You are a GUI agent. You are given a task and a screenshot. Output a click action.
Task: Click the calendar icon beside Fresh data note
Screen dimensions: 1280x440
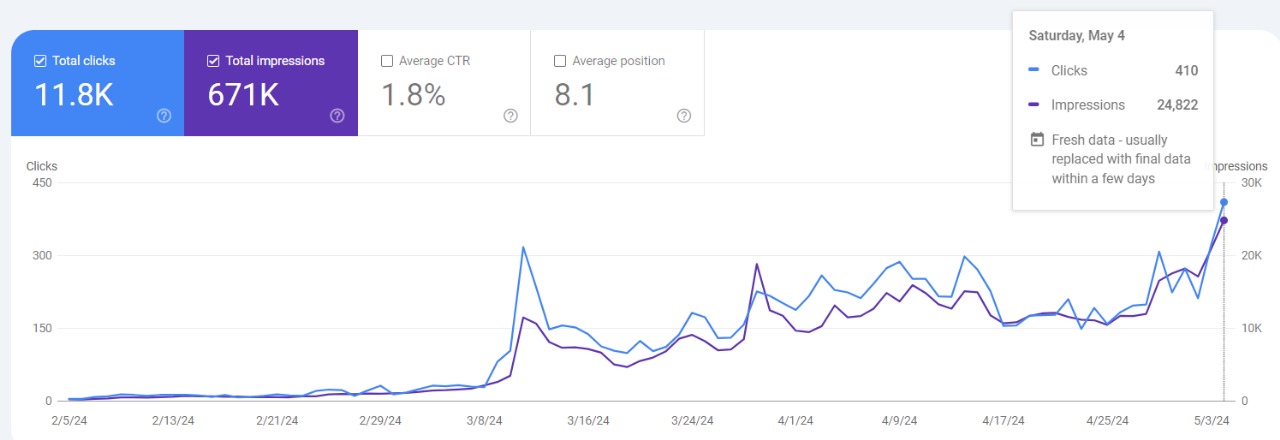tap(1037, 140)
